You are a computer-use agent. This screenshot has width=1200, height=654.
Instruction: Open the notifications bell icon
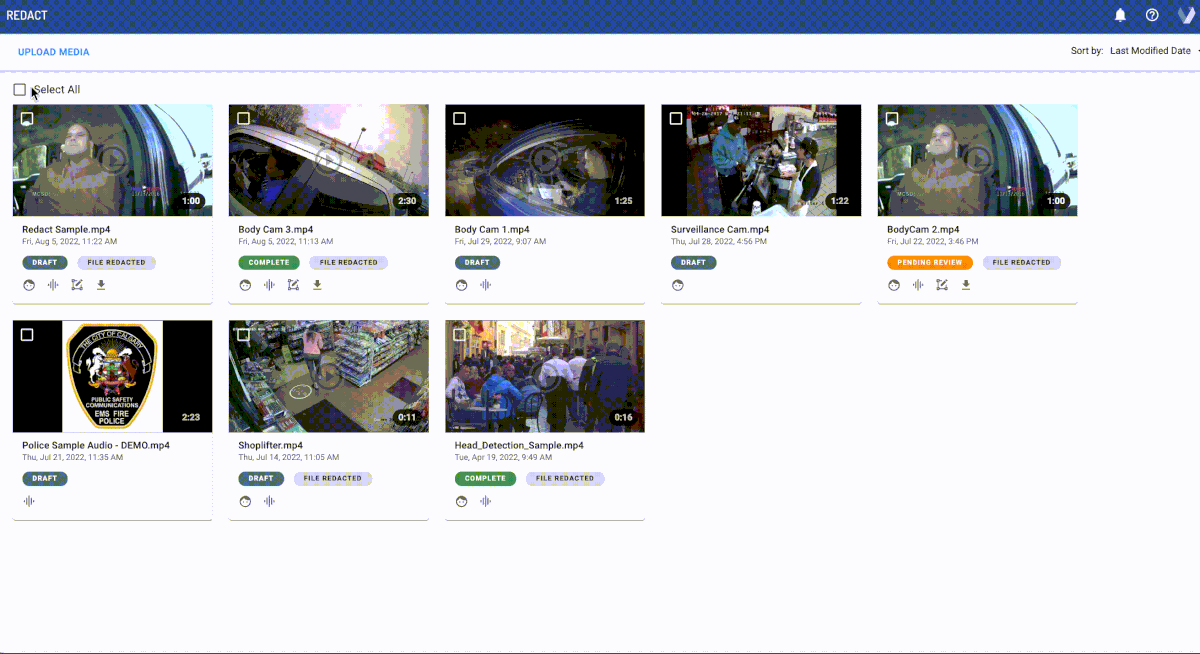coord(1120,15)
